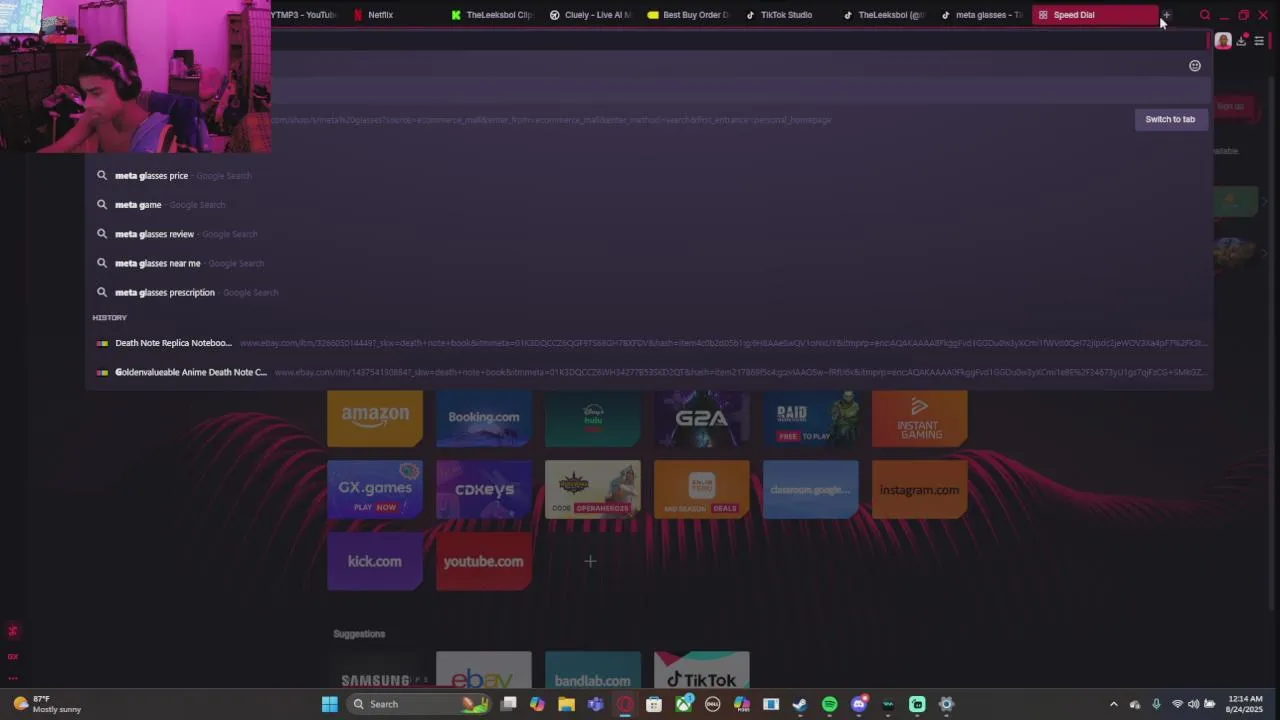Choose the 'meta glasses prescription' suggestion
1280x720 pixels.
pos(650,292)
